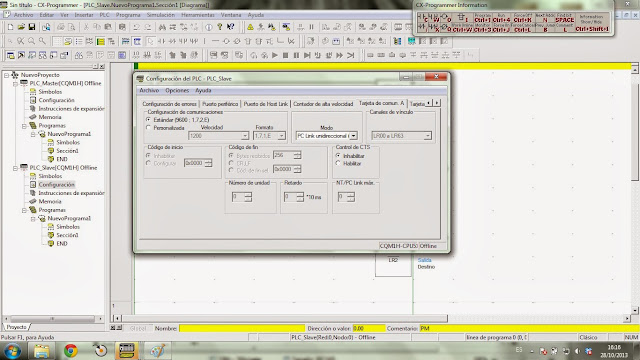Image resolution: width=640 pixels, height=360 pixels.
Task: Click the simulation Stop square icon
Action: pyautogui.click(x=286, y=55)
